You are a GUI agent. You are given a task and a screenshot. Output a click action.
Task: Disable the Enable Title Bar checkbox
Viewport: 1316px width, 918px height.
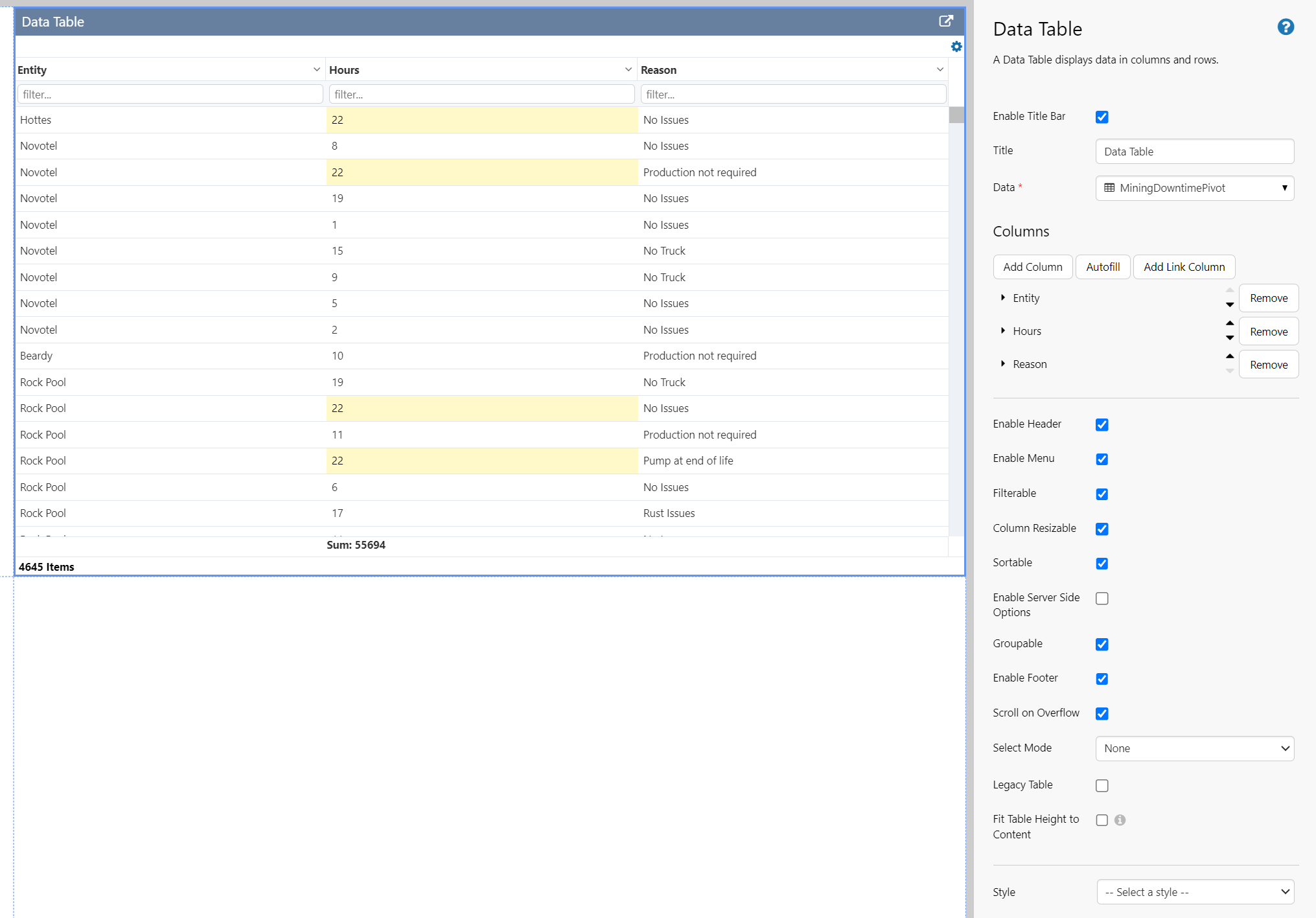point(1102,117)
